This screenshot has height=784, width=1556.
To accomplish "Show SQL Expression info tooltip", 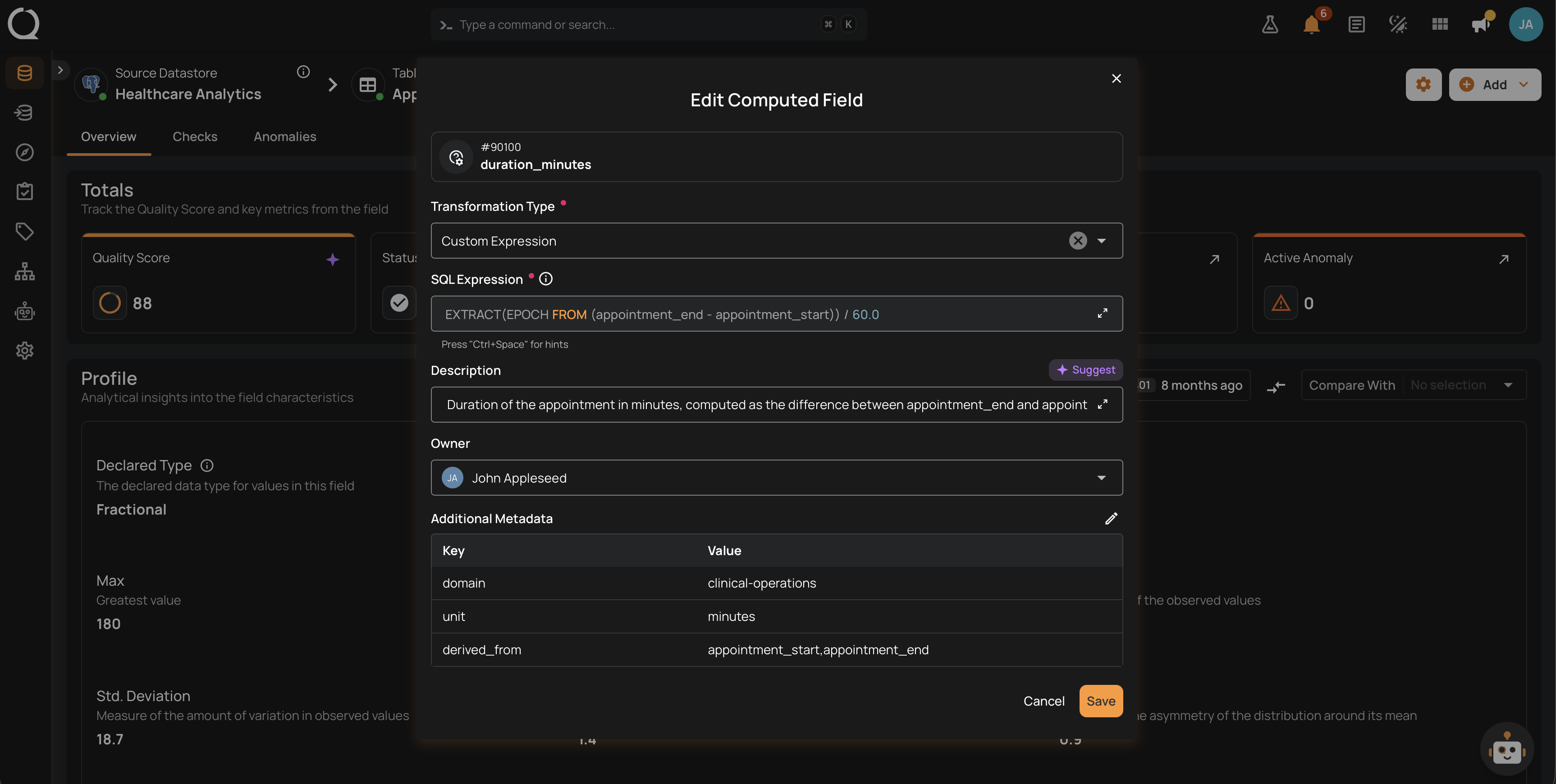I will point(545,279).
